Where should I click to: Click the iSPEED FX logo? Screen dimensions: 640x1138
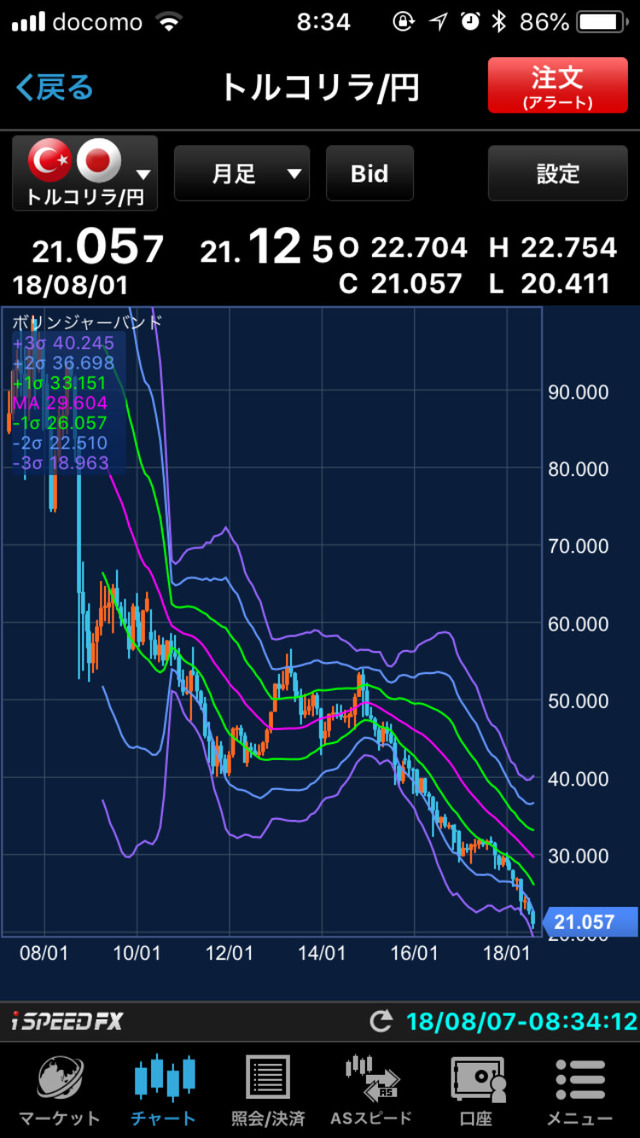[x=67, y=1022]
